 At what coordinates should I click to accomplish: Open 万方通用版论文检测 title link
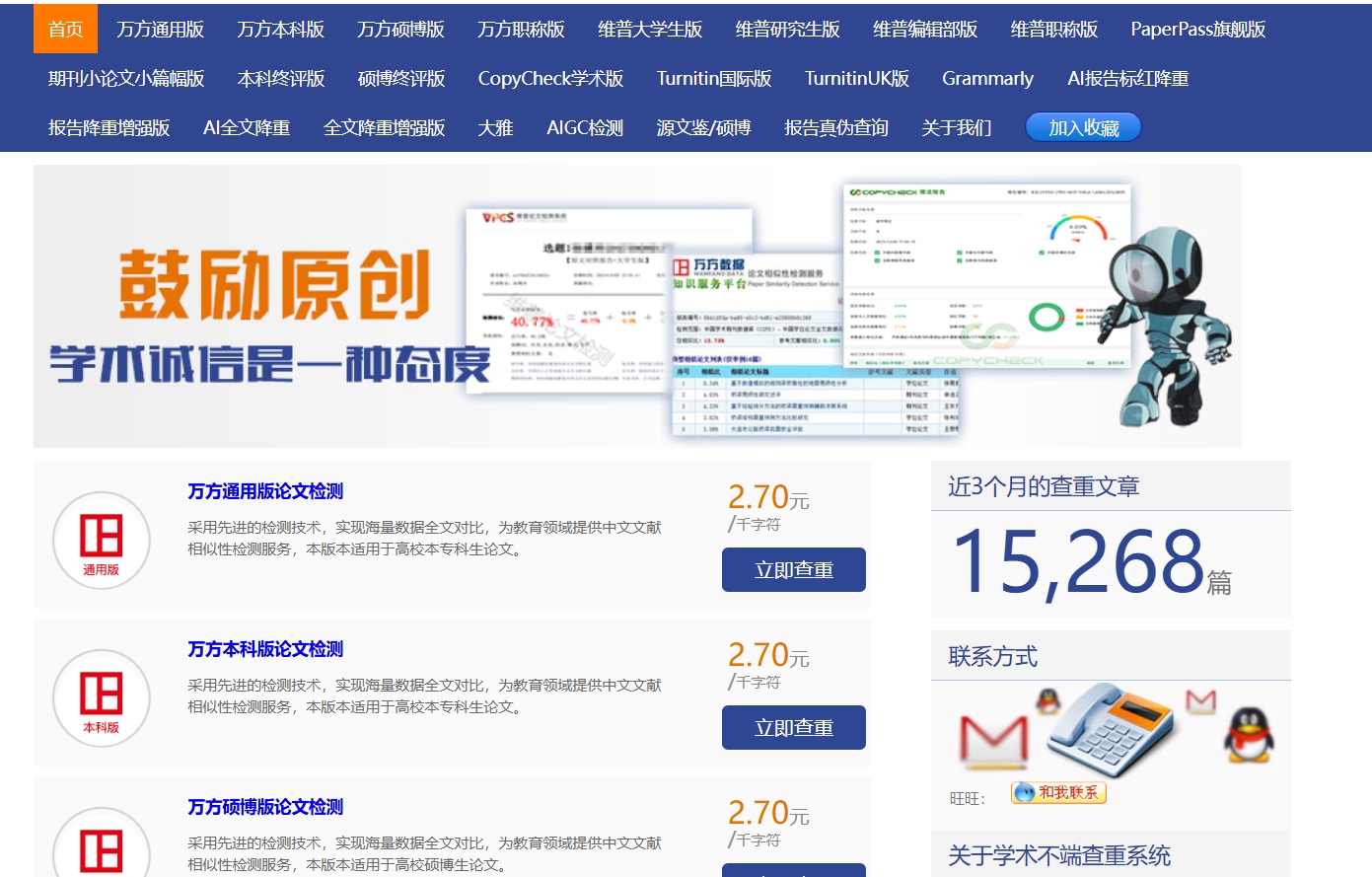click(x=265, y=491)
